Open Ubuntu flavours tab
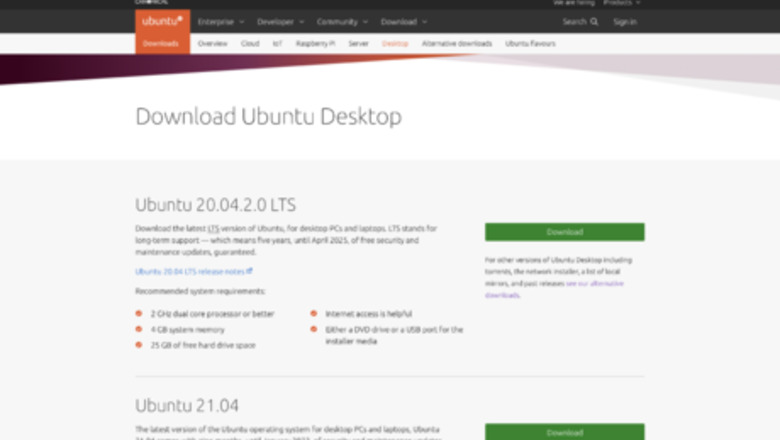Image resolution: width=780 pixels, height=440 pixels. pyautogui.click(x=530, y=44)
